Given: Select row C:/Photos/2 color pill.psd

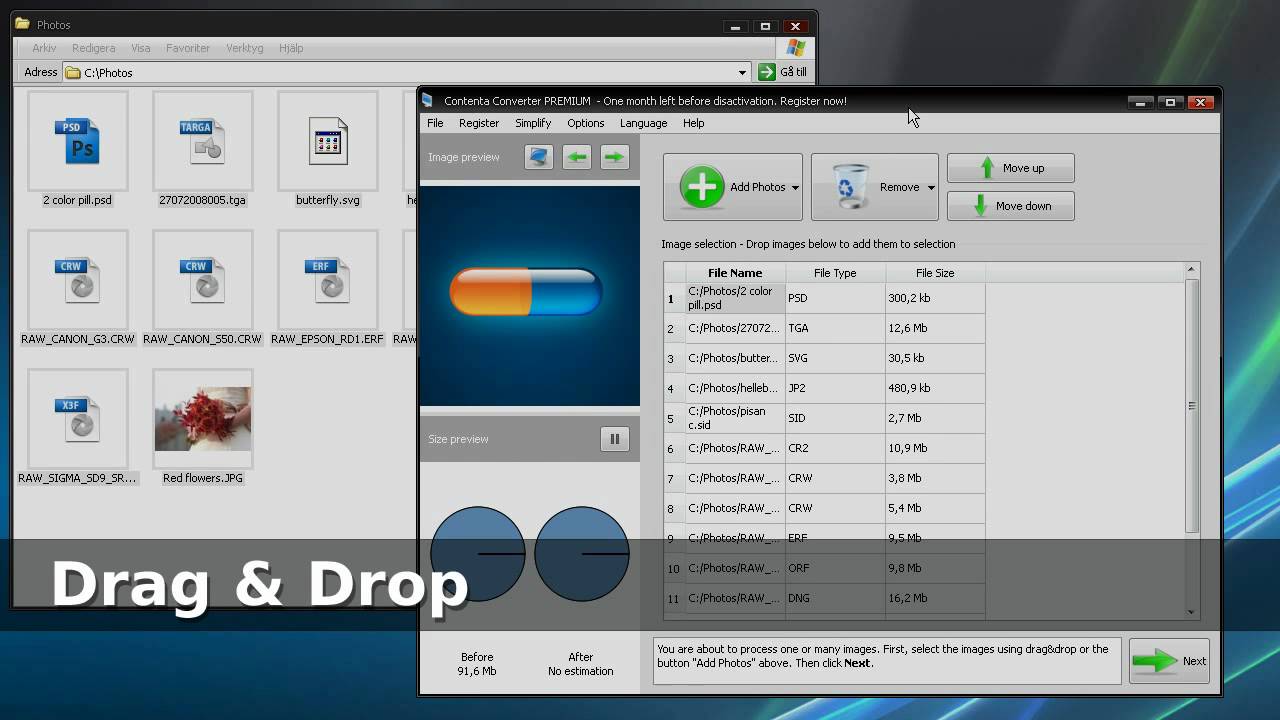Looking at the screenshot, I should 824,298.
